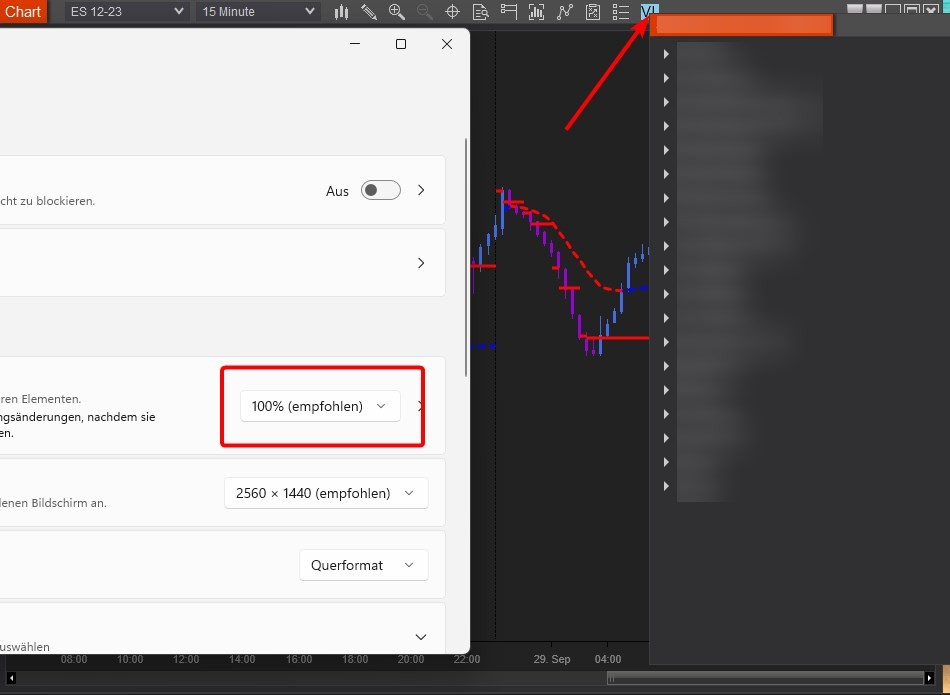Expand the topmost blurred entry in dropdown list
Image resolution: width=950 pixels, height=695 pixels.
[x=666, y=54]
